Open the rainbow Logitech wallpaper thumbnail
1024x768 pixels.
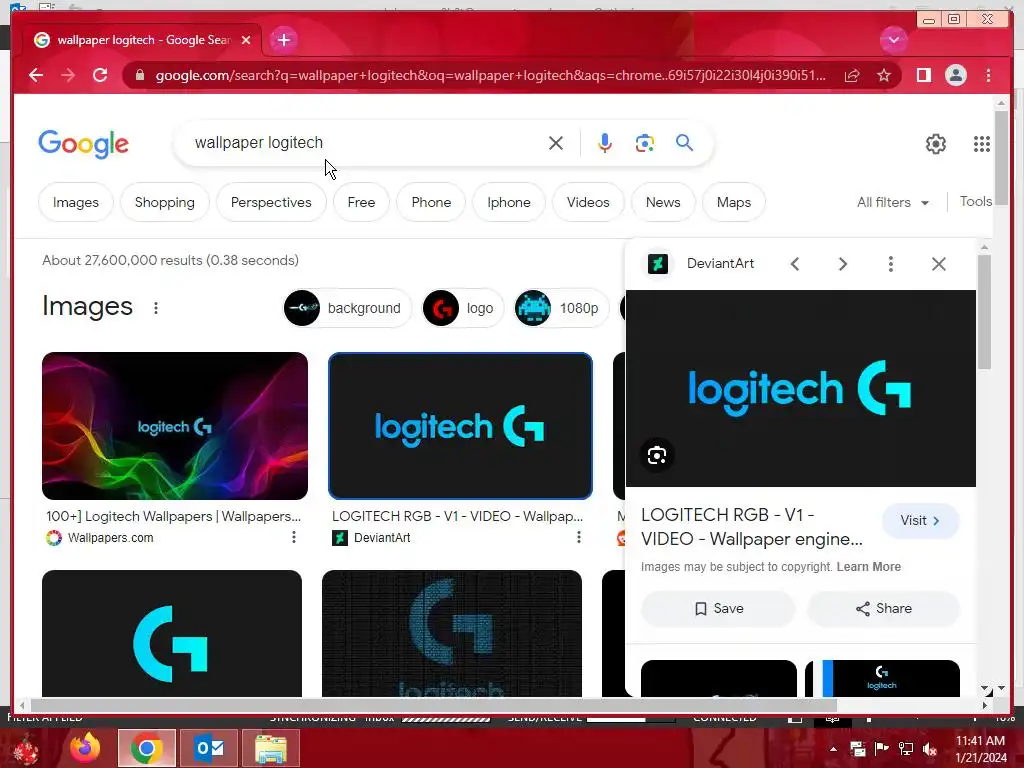[x=174, y=426]
